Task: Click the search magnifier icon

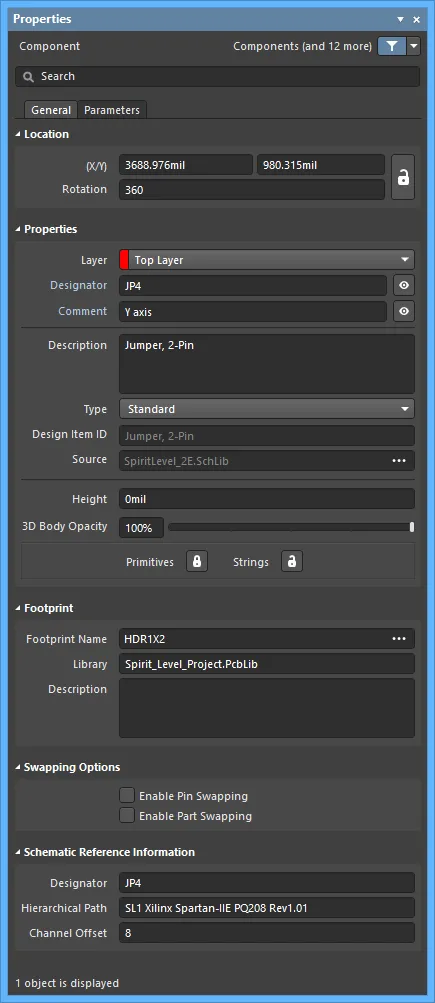Action: point(28,77)
